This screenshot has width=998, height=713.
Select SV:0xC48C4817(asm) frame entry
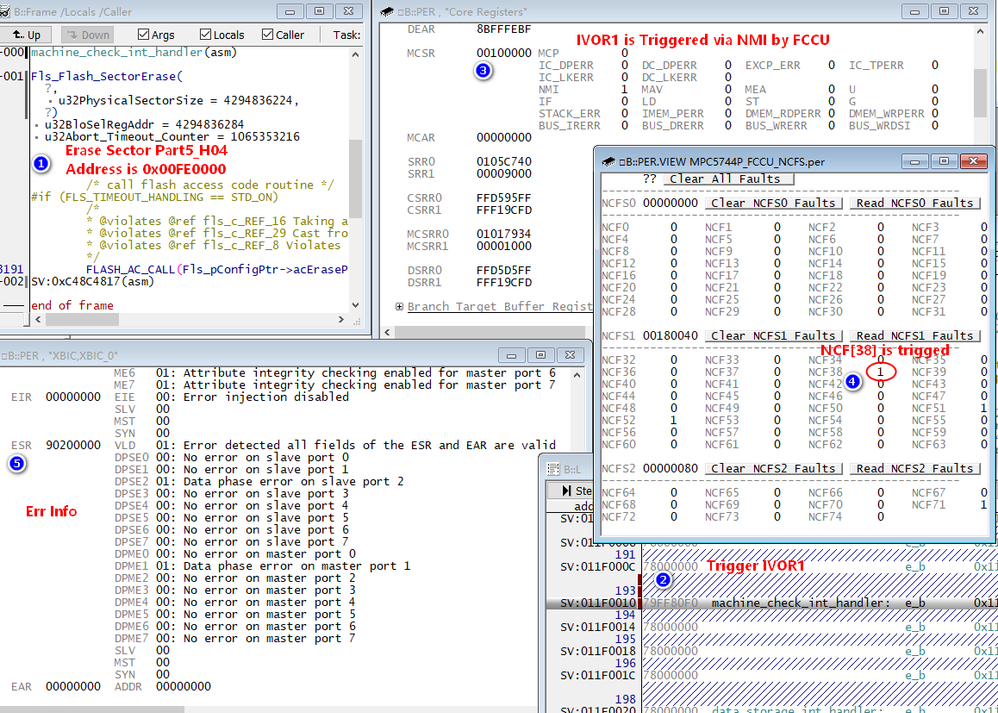93,281
